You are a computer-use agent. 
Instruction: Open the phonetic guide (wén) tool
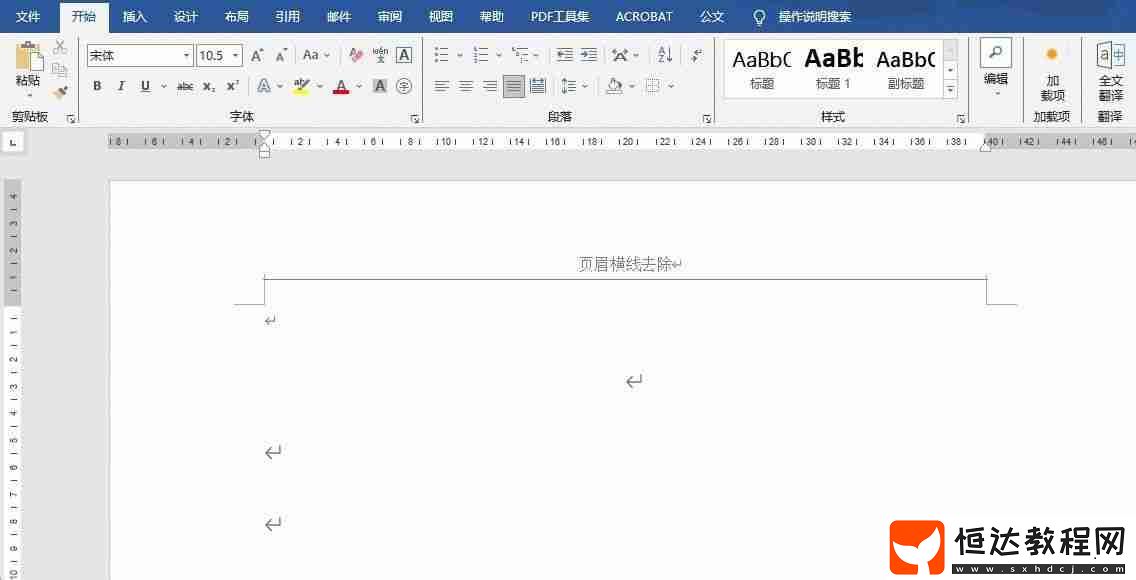380,55
